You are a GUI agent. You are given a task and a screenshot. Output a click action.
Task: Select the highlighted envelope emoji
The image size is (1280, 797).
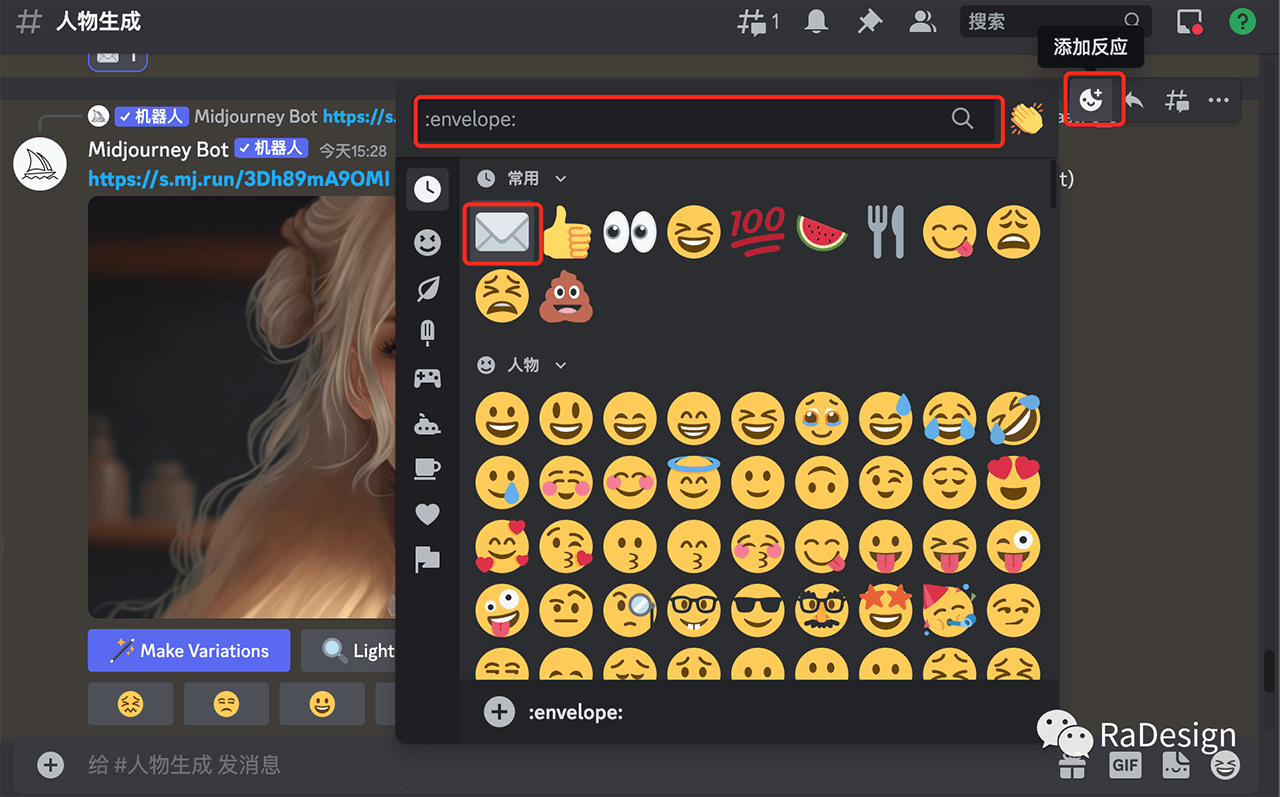click(x=502, y=232)
